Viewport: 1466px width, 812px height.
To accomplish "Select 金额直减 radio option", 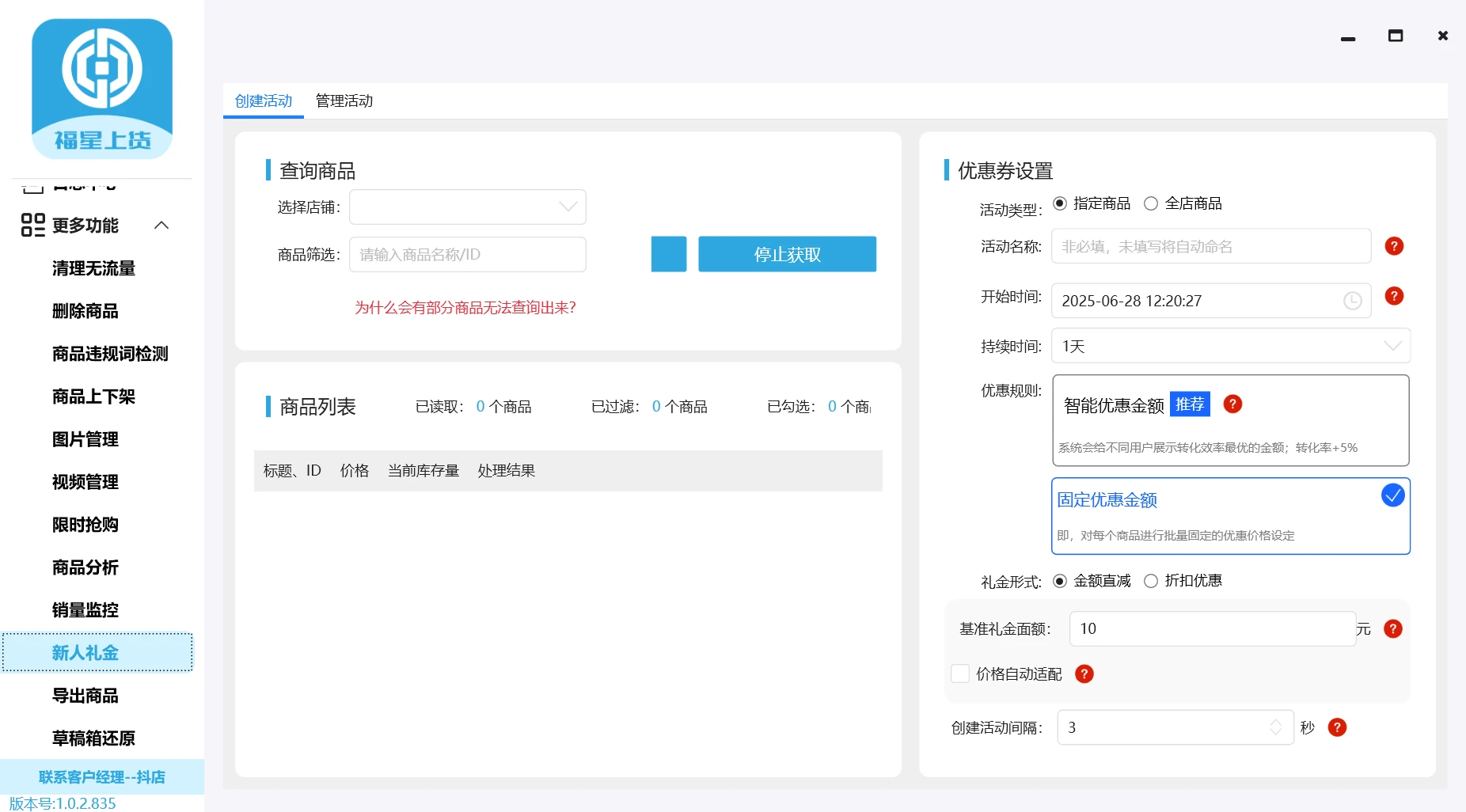I will click(x=1060, y=581).
